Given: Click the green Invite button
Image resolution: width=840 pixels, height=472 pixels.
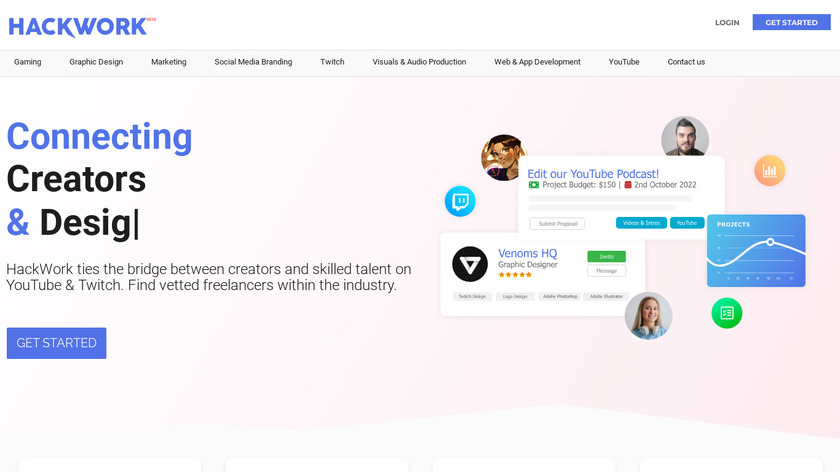Looking at the screenshot, I should pyautogui.click(x=606, y=257).
